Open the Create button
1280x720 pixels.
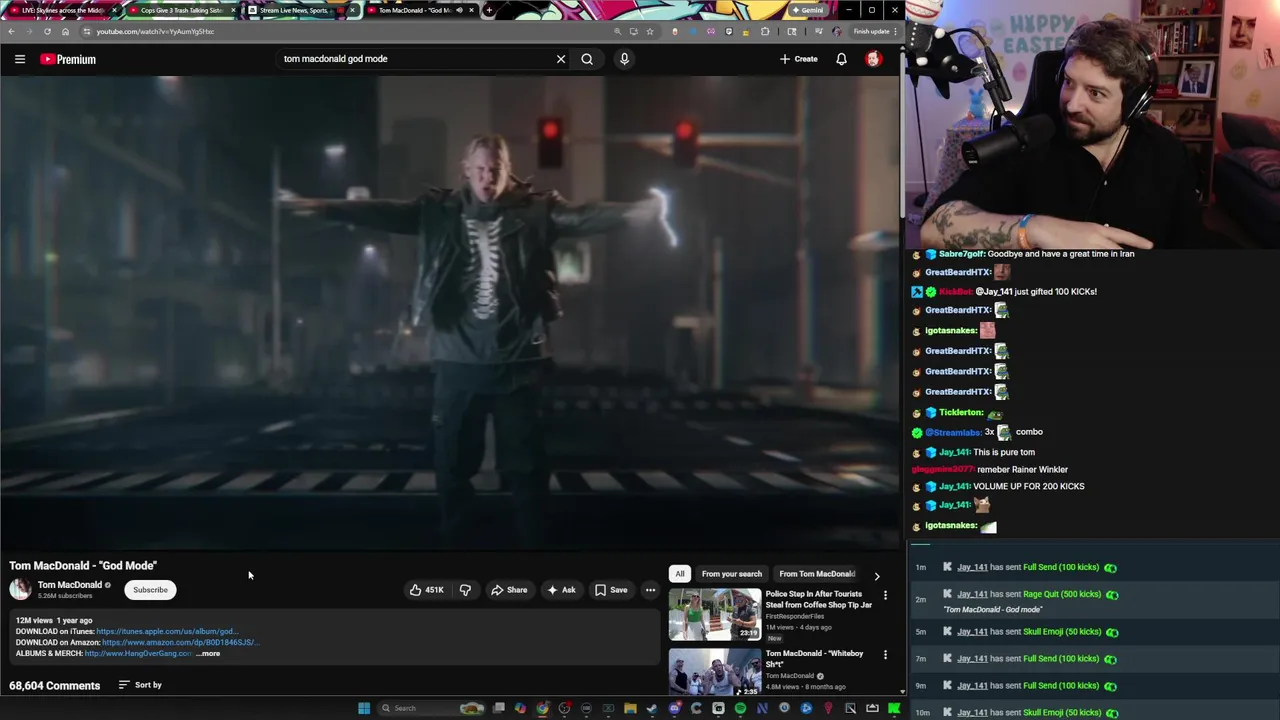coord(799,59)
